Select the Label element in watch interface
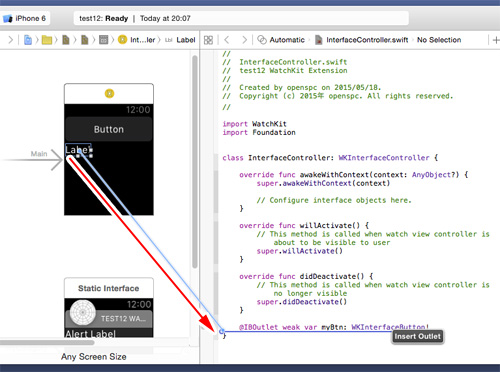The height and width of the screenshot is (372, 500). 77,150
